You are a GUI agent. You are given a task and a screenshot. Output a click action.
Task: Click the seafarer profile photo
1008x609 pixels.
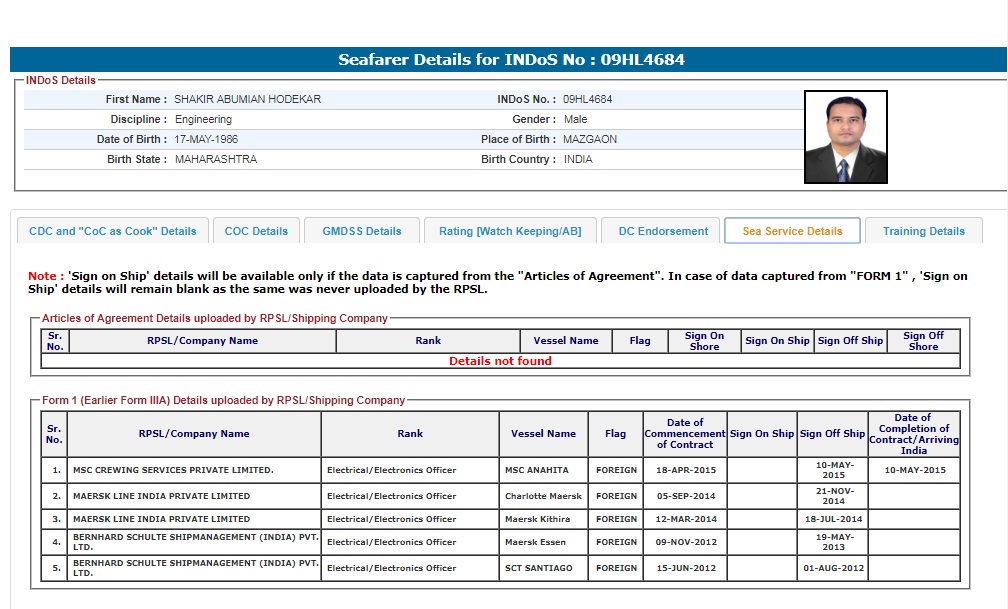845,137
